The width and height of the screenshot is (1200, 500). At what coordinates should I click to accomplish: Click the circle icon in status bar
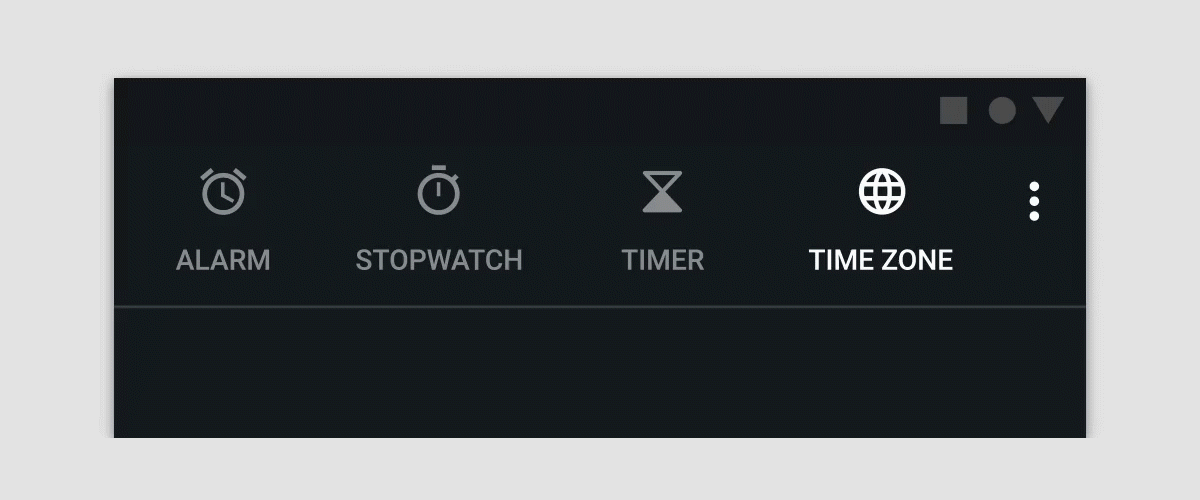(1002, 111)
